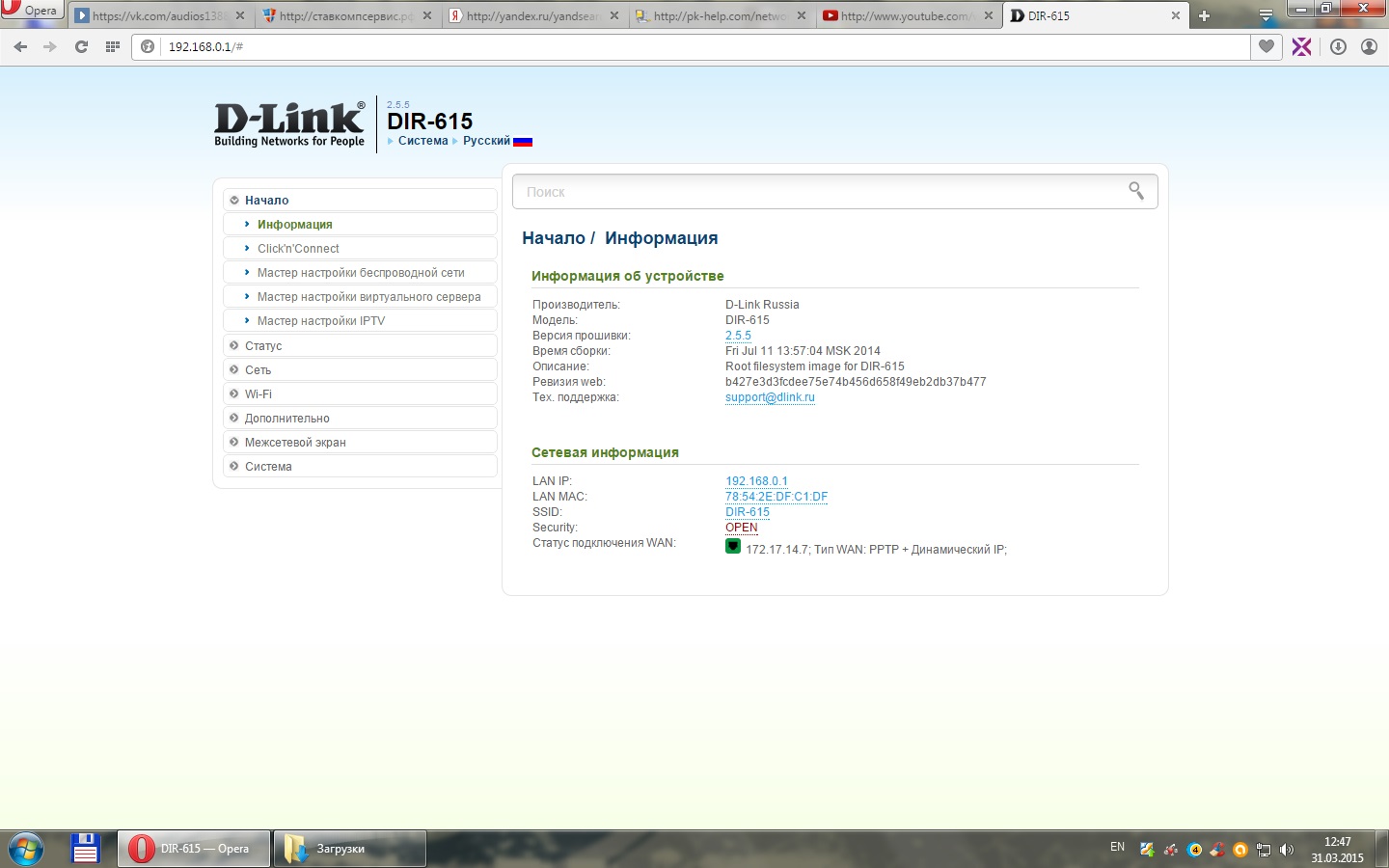Reload the router page
Viewport: 1389px width, 868px height.
click(81, 46)
